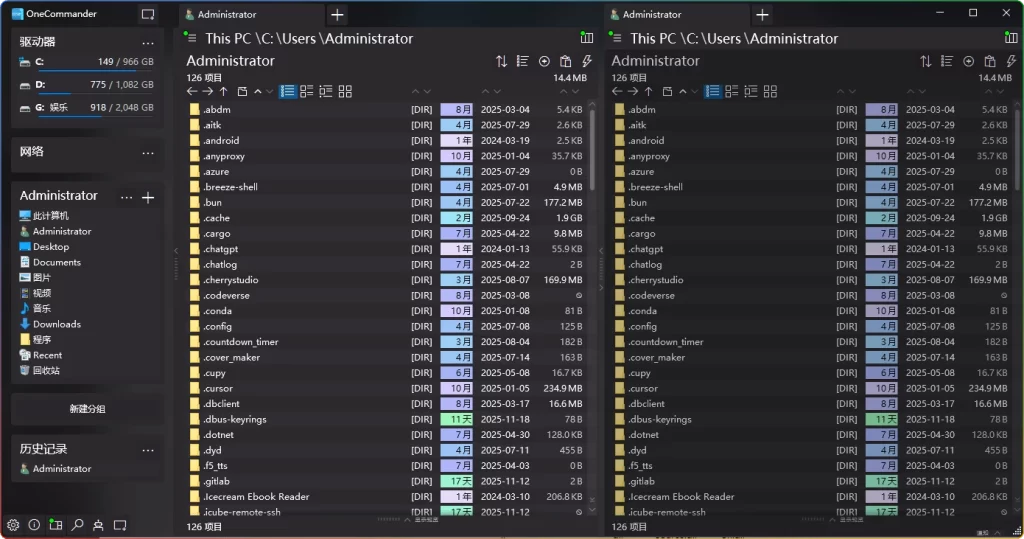Open the left pane path menu icon
1024x539 pixels.
point(190,37)
